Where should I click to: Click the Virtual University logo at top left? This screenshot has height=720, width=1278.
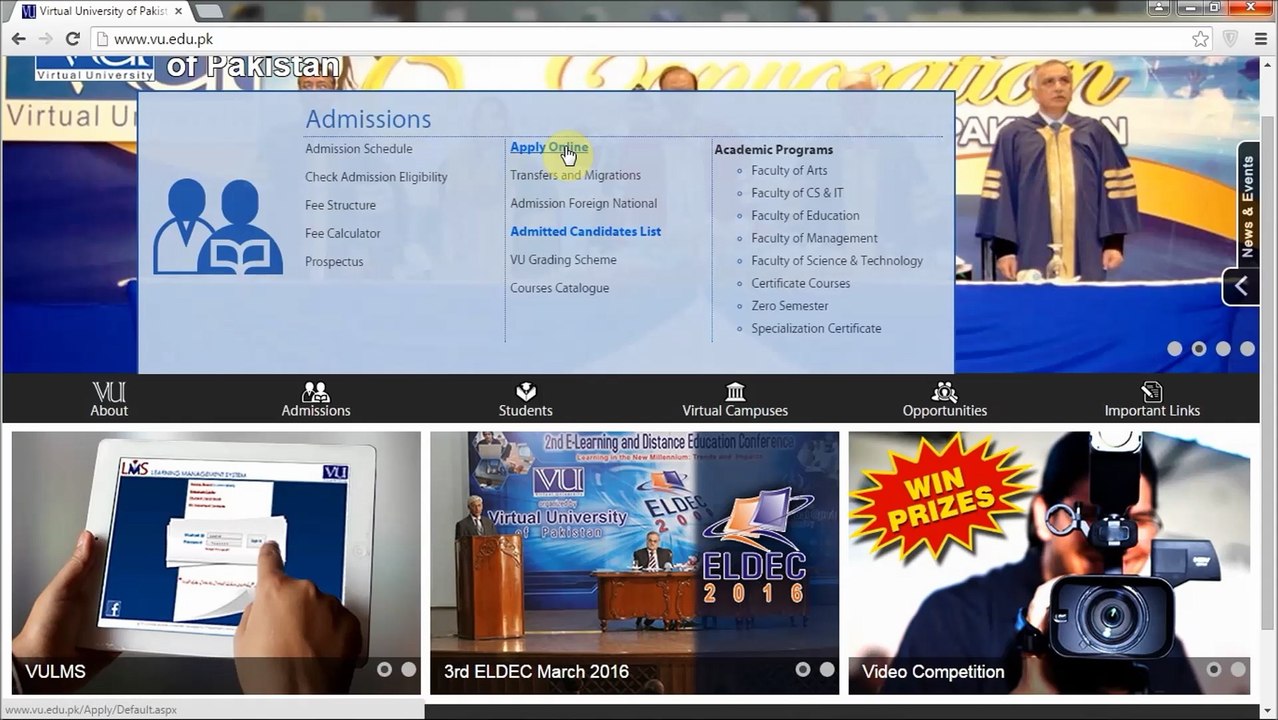pos(94,69)
